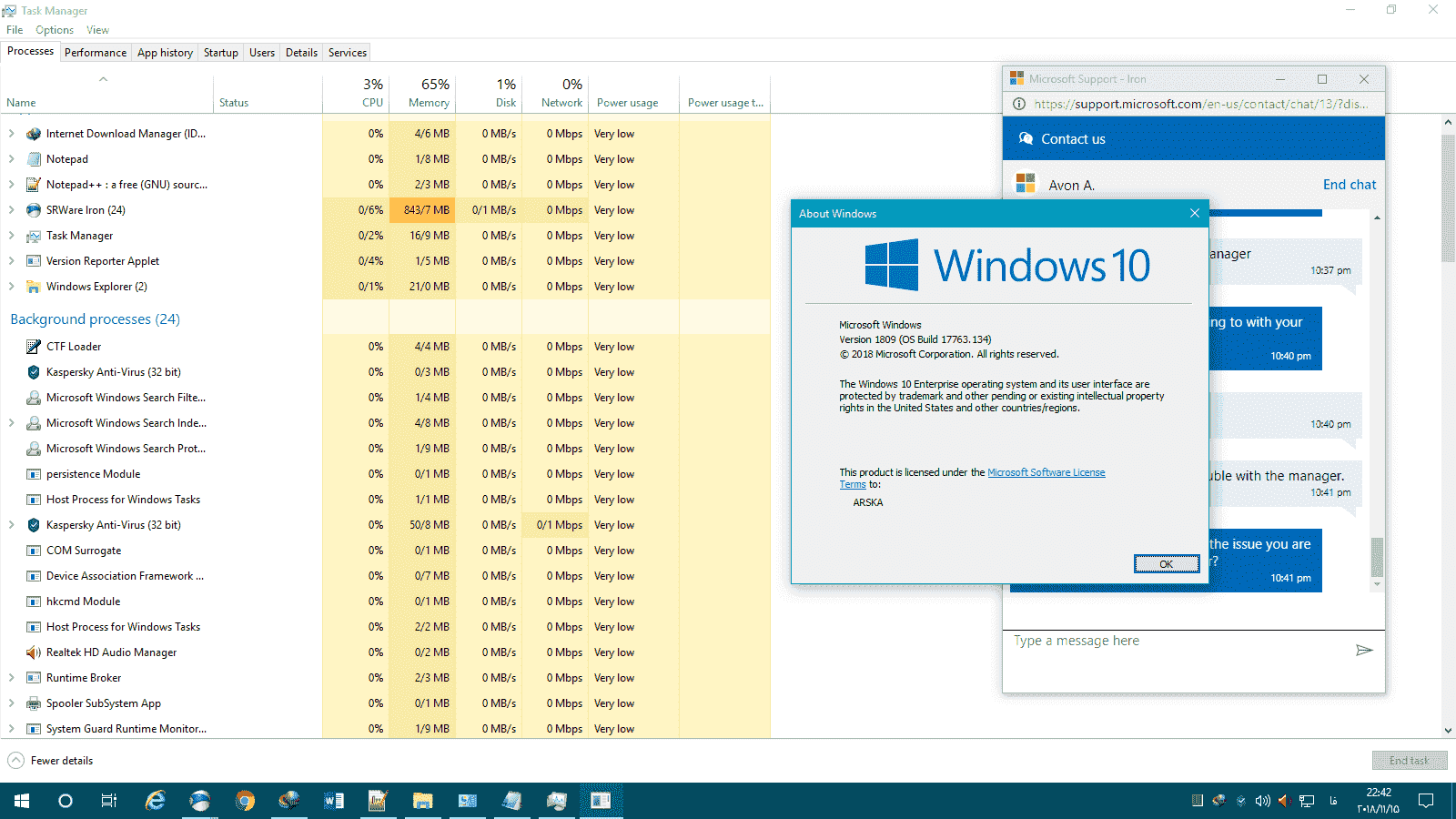This screenshot has width=1456, height=819.
Task: Switch to Notepad taskbar icon
Action: pyautogui.click(x=511, y=801)
